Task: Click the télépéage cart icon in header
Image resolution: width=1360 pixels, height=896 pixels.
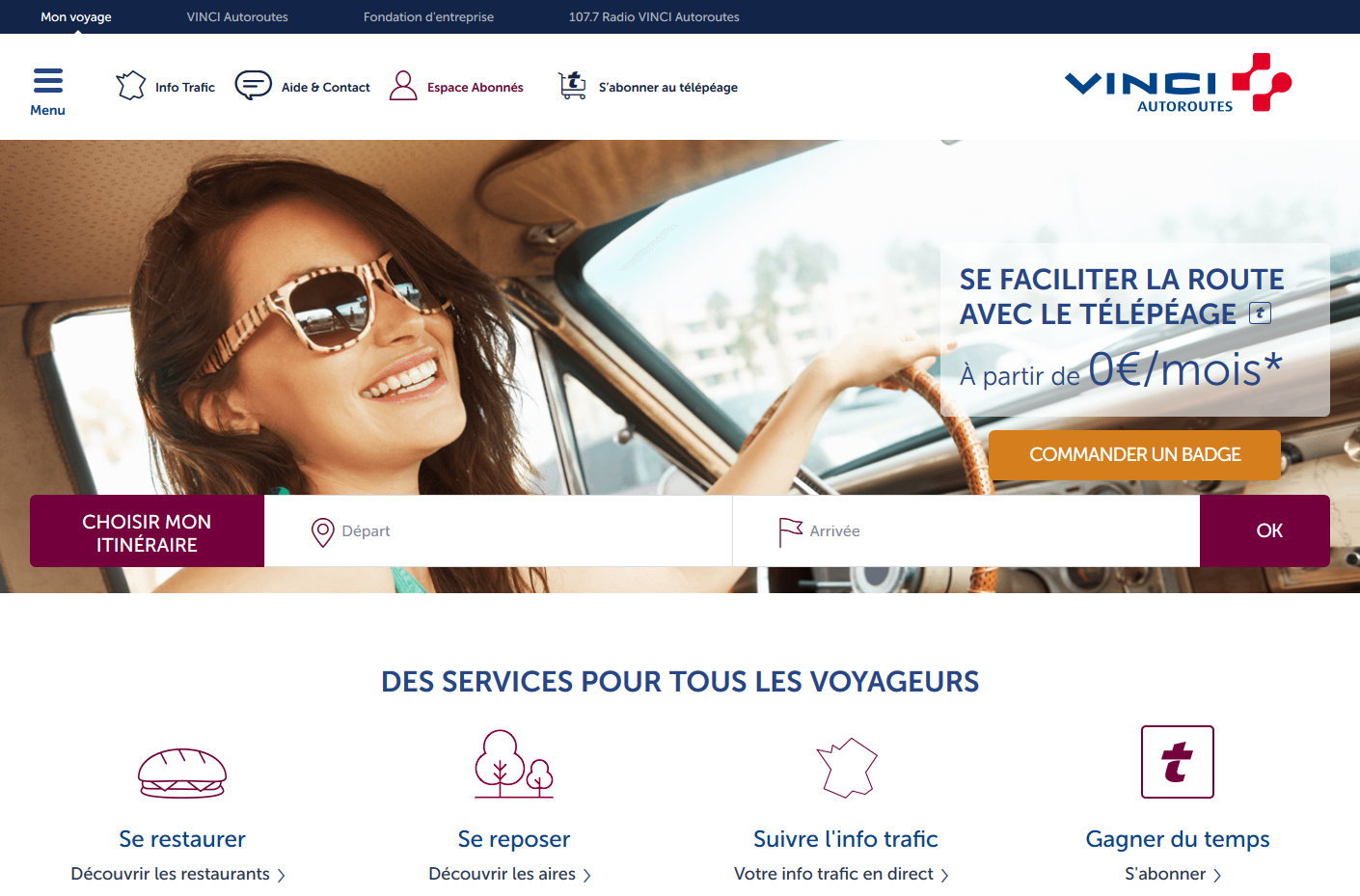Action: coord(572,85)
